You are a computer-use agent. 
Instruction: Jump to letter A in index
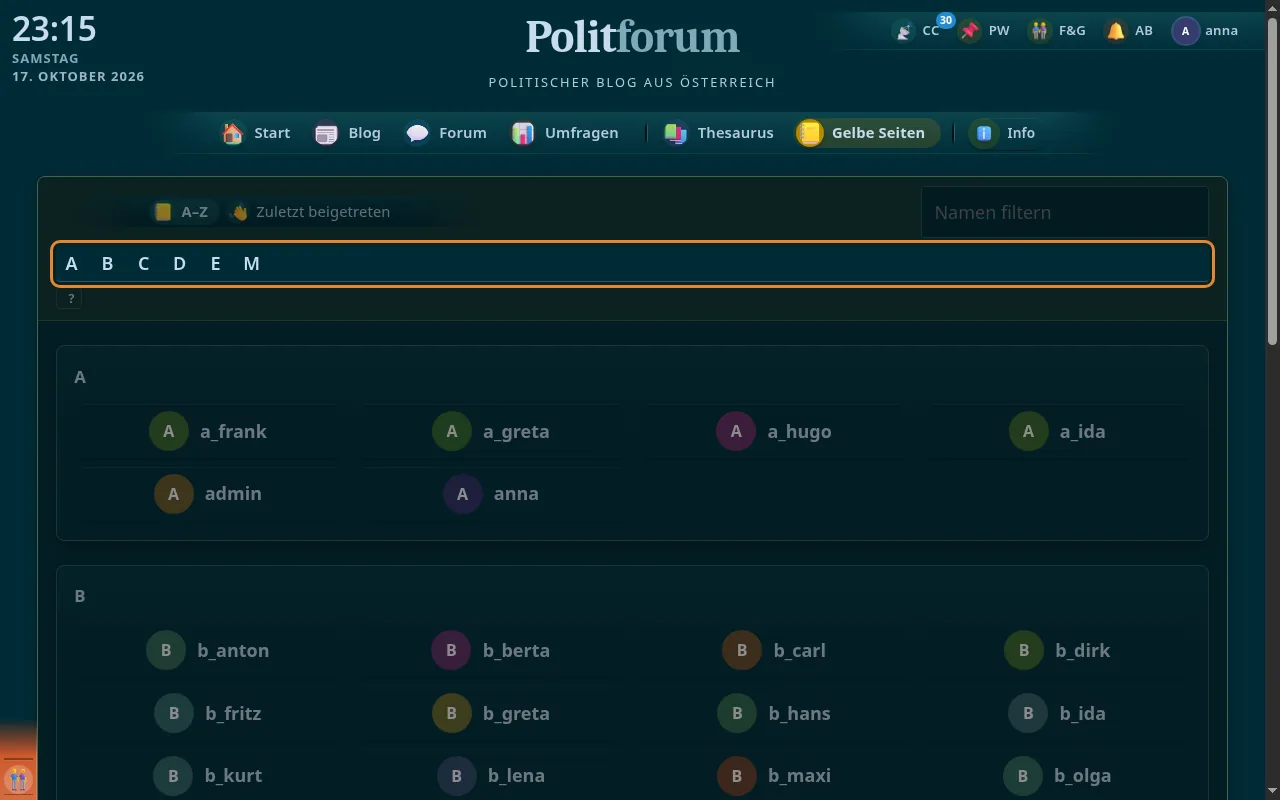coord(71,264)
